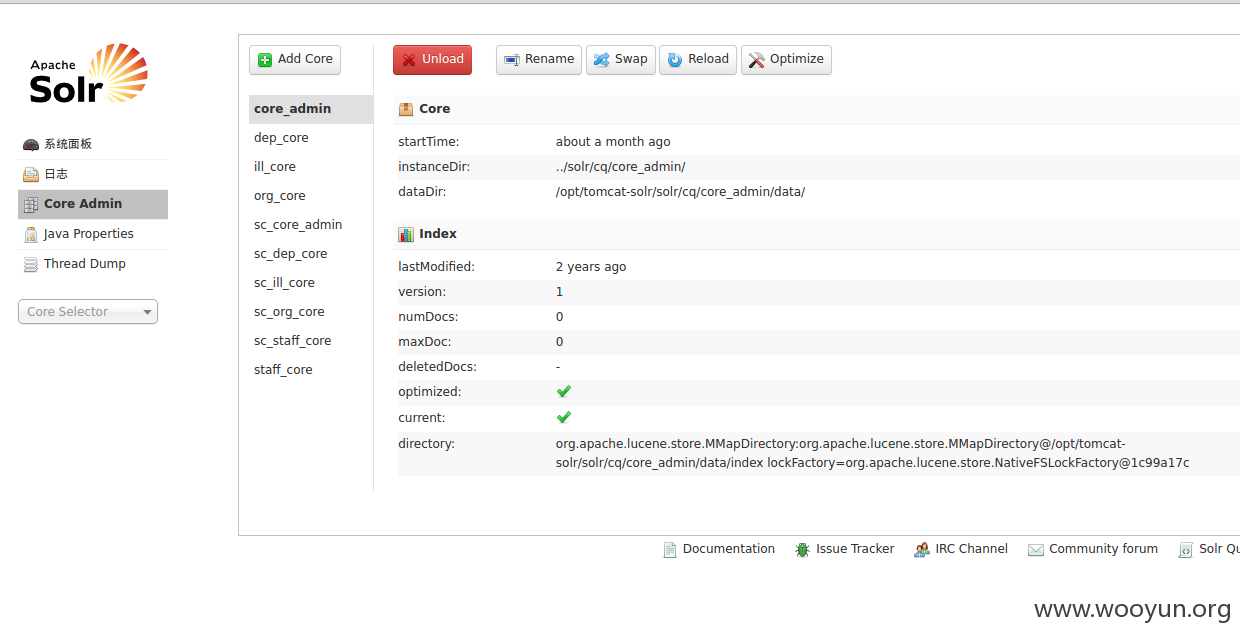Open the IRC Channel link
The width and height of the screenshot is (1240, 638).
coord(961,549)
